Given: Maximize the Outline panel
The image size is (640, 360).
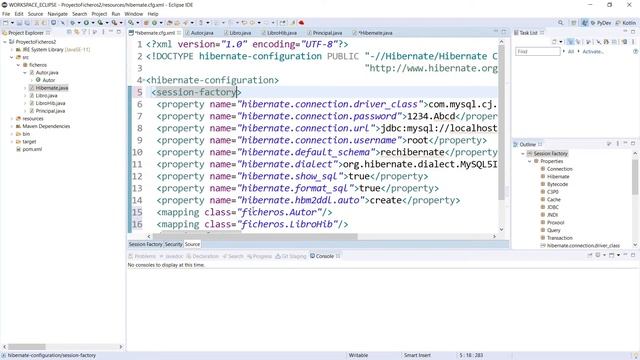Looking at the screenshot, I should tap(633, 144).
